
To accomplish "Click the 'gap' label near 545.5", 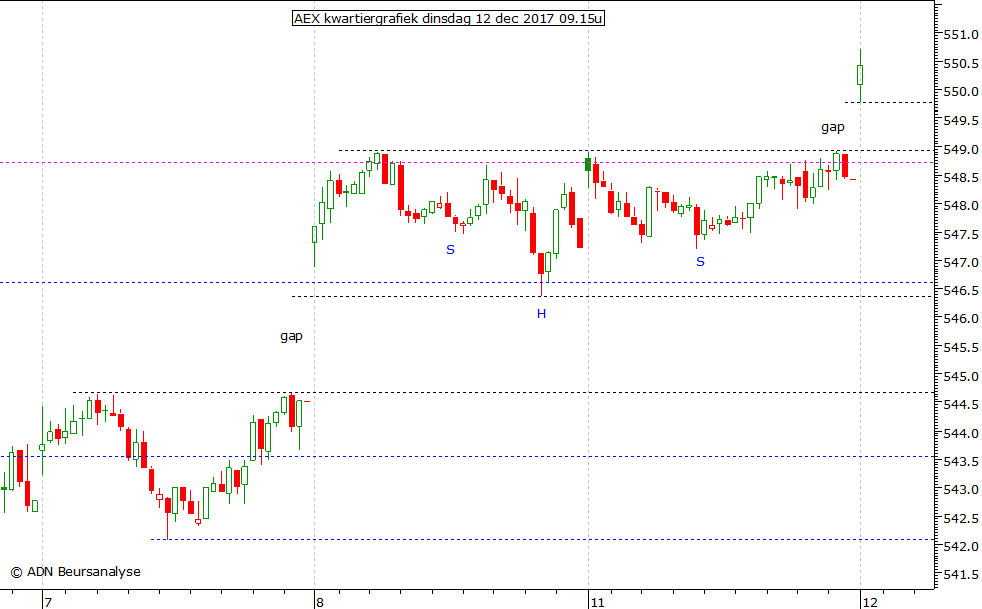I will tap(291, 336).
